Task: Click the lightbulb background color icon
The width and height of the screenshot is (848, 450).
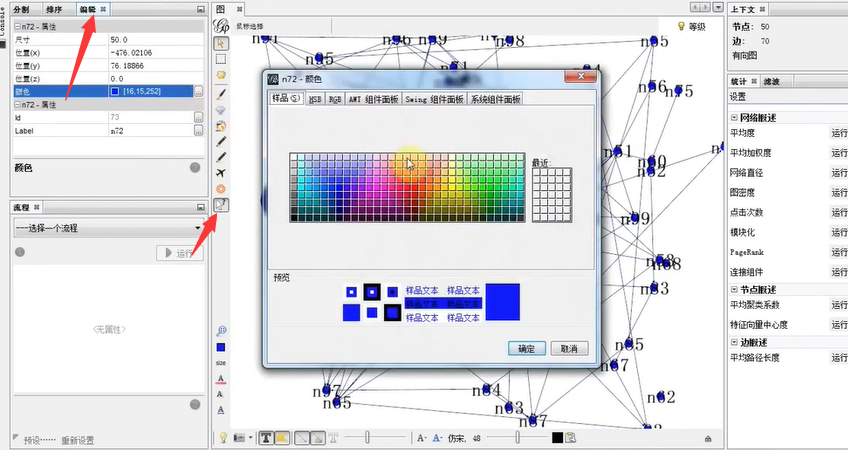Action: 223,438
